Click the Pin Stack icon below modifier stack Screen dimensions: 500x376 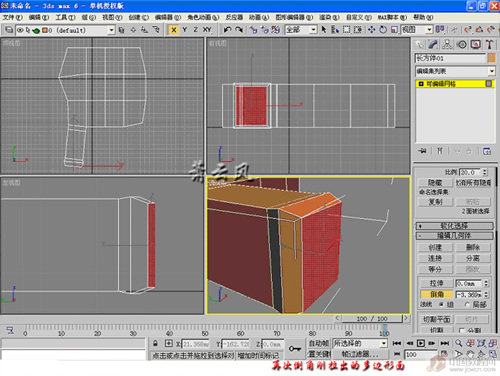point(423,151)
